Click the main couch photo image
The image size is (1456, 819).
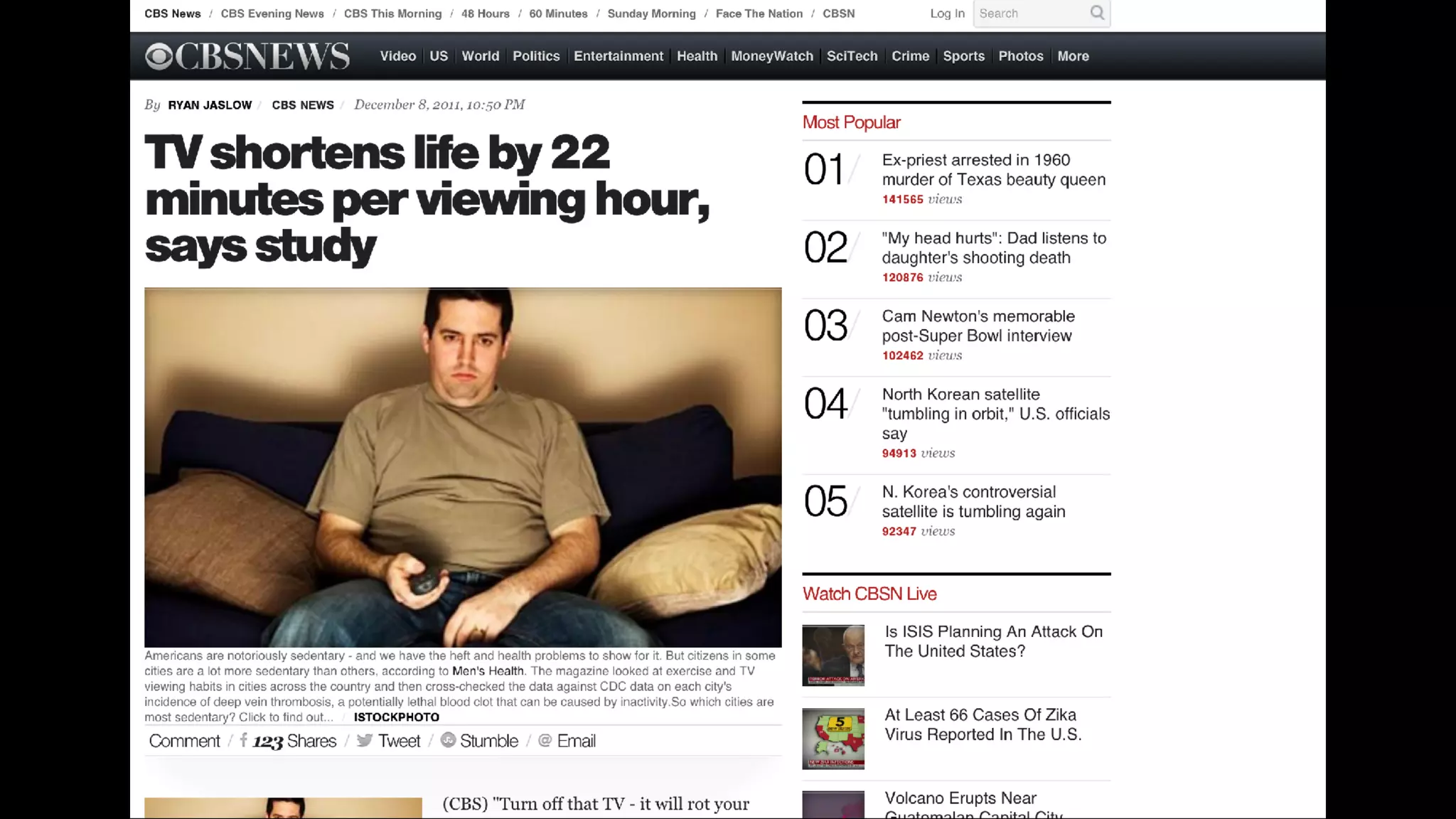pyautogui.click(x=463, y=467)
